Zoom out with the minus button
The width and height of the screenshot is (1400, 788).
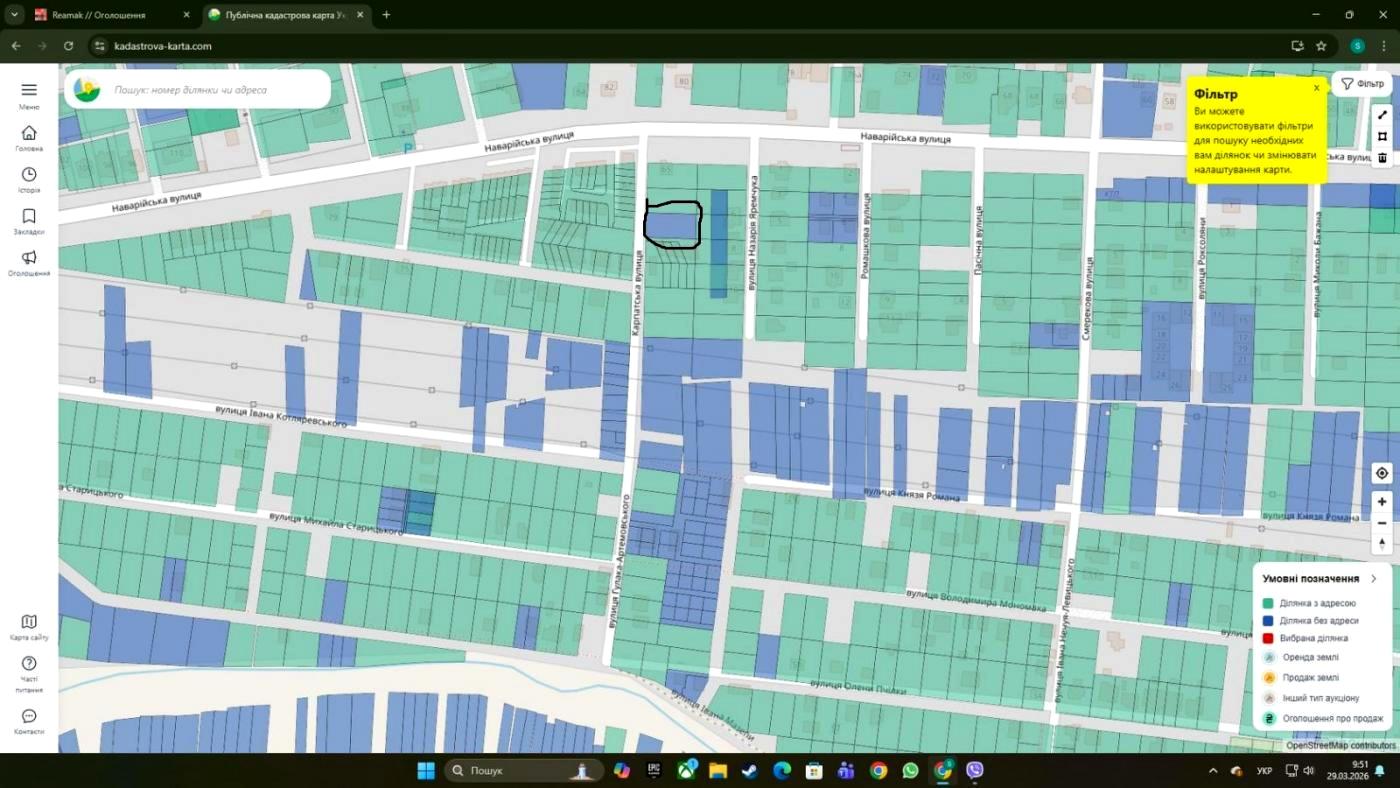point(1382,523)
